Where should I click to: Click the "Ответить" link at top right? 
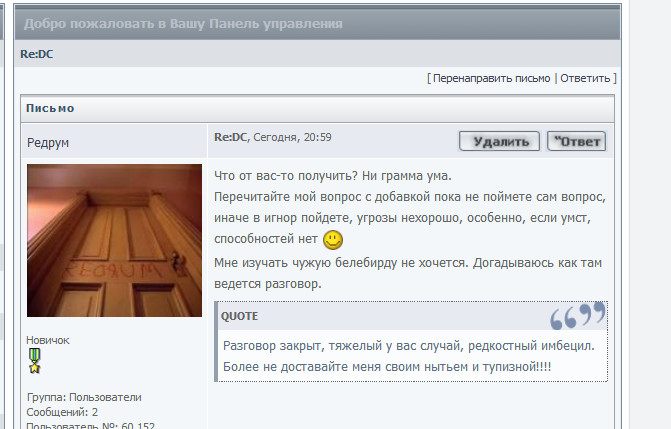[585, 78]
